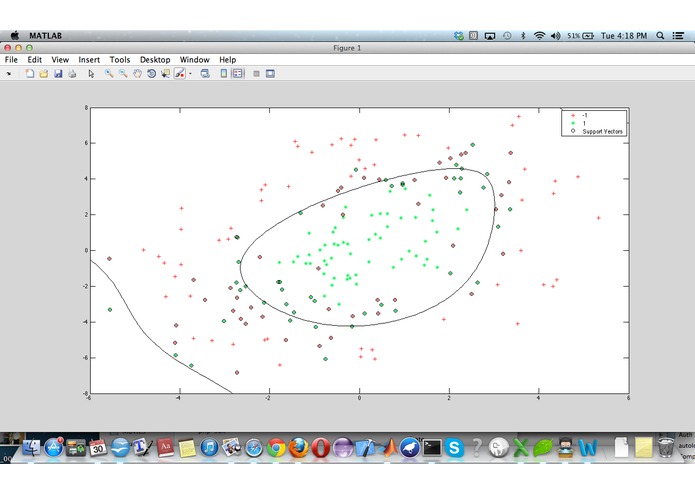
Task: Activate the Zoom In magnifier tool
Action: [109, 74]
